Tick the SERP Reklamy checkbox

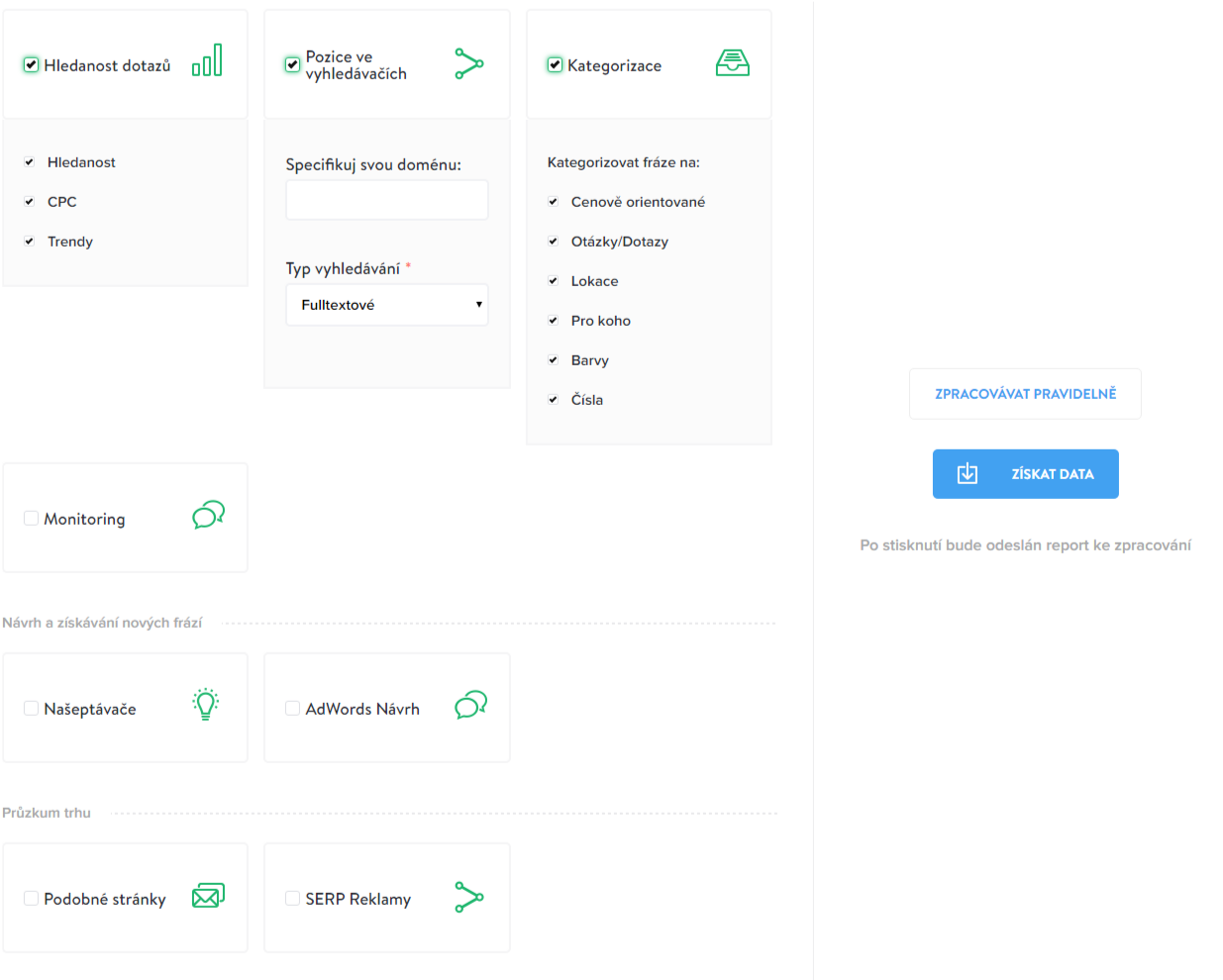[293, 899]
